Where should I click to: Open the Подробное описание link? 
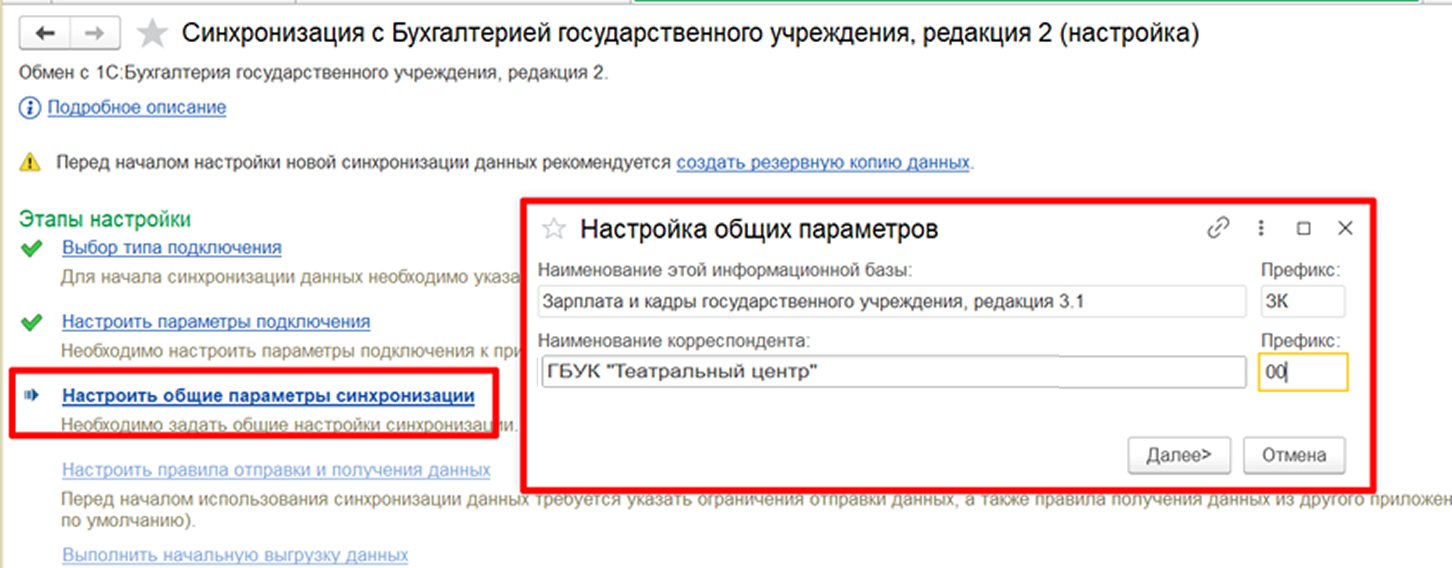(x=137, y=107)
